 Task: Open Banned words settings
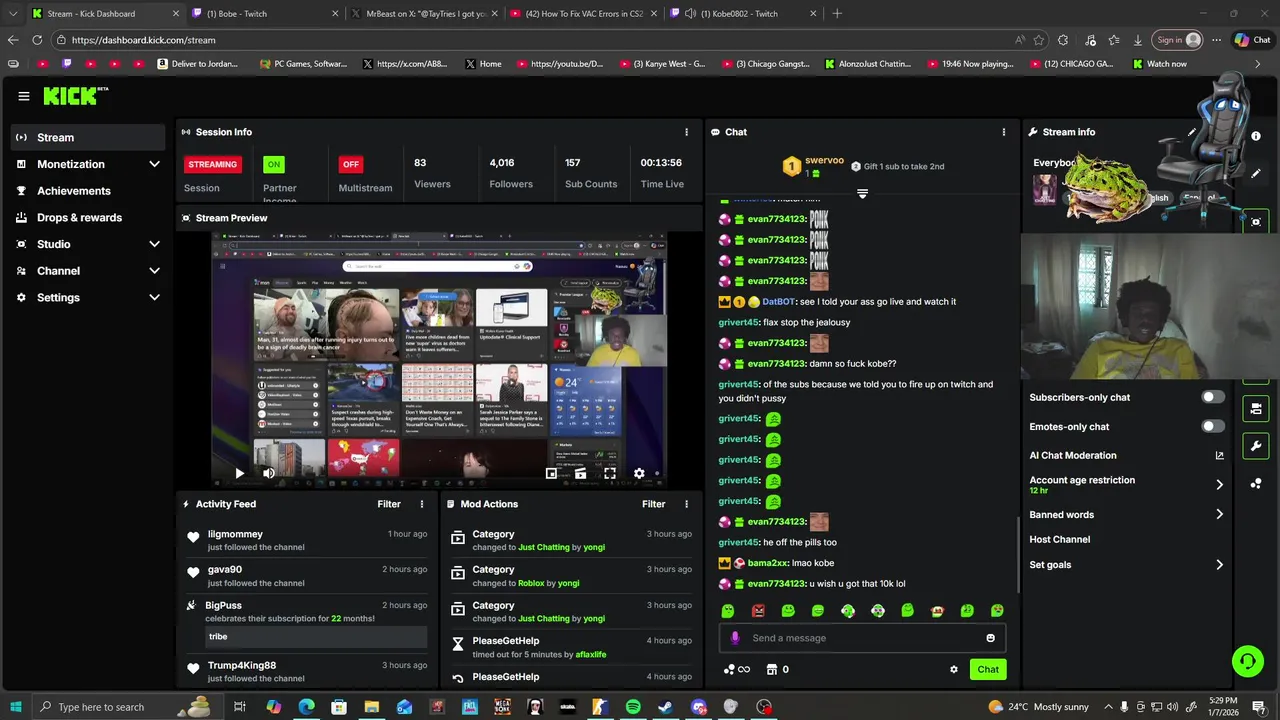[1127, 514]
